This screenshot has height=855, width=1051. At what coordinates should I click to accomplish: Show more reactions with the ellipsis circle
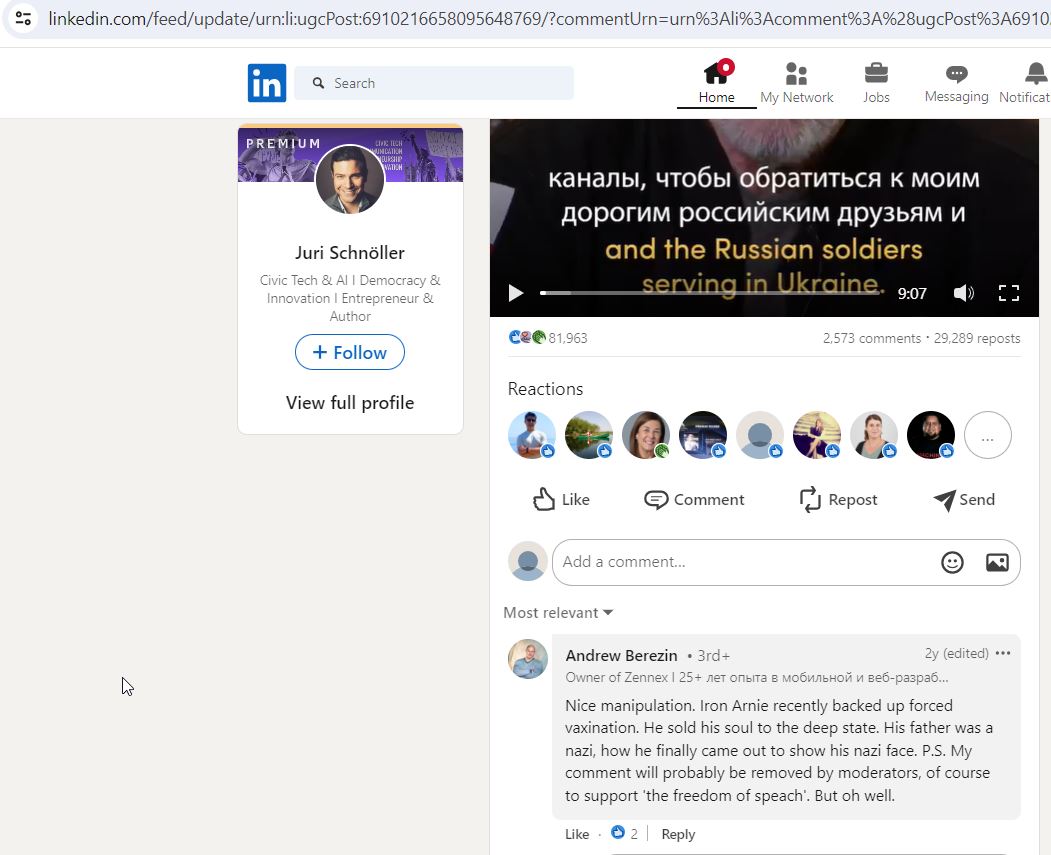click(x=987, y=435)
